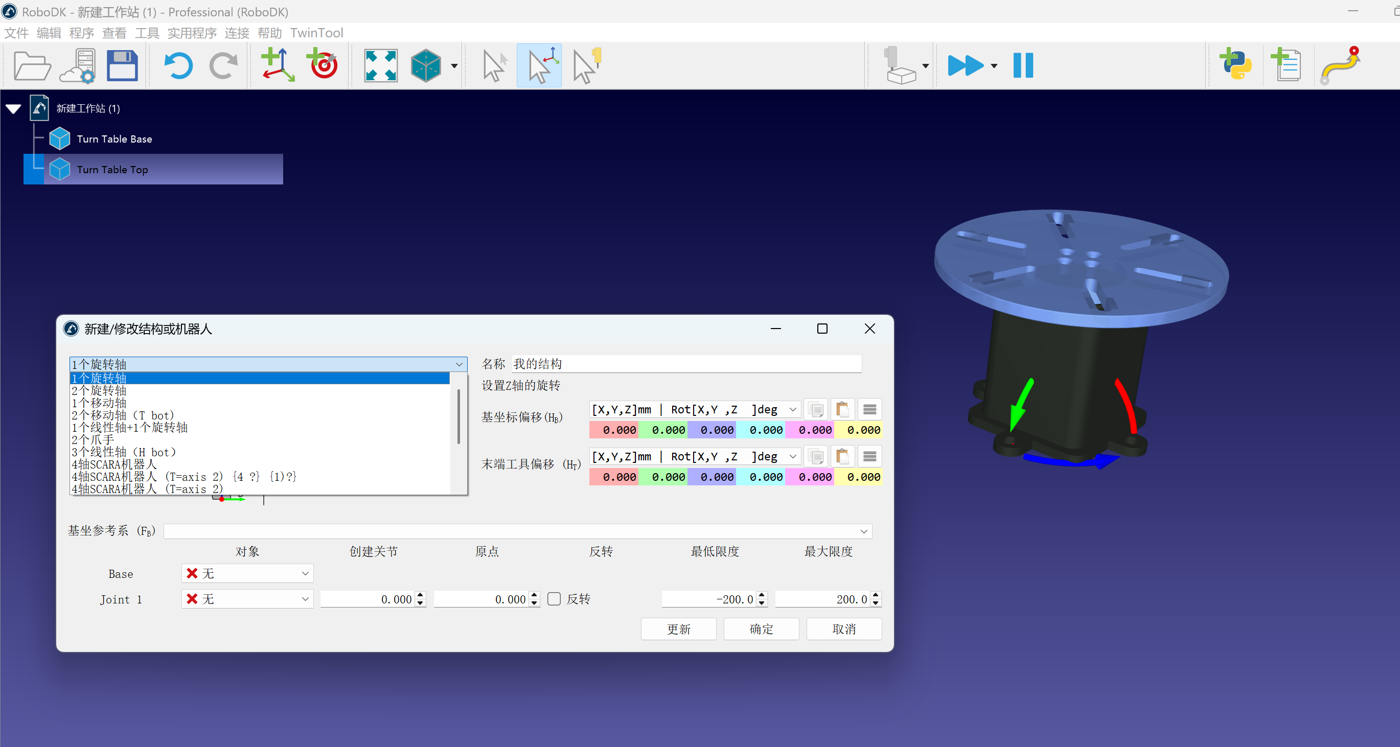Expand the 基坐参考系 dropdown
This screenshot has height=747, width=1400.
pos(518,531)
